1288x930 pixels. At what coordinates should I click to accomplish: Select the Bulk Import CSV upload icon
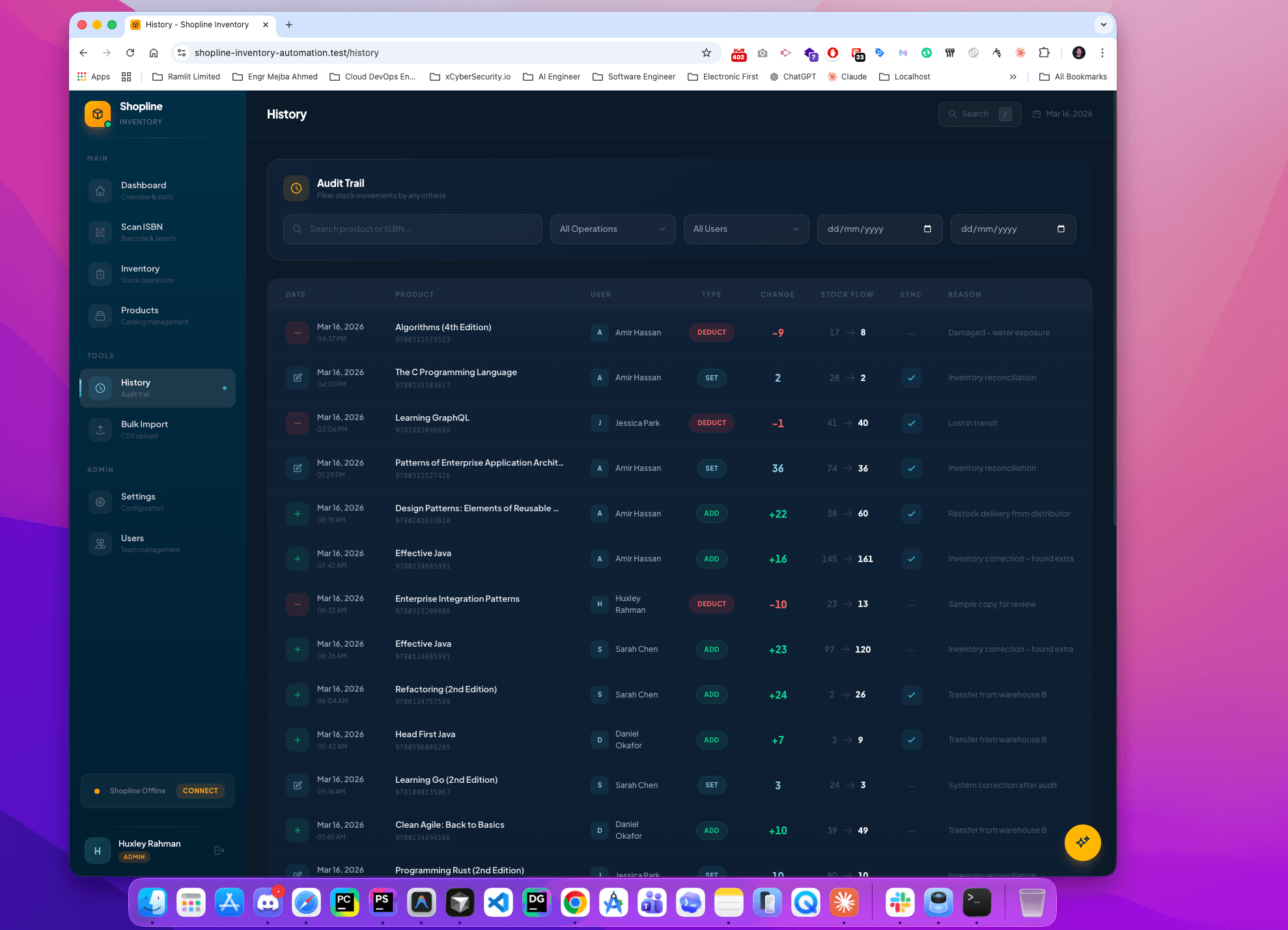pos(100,430)
